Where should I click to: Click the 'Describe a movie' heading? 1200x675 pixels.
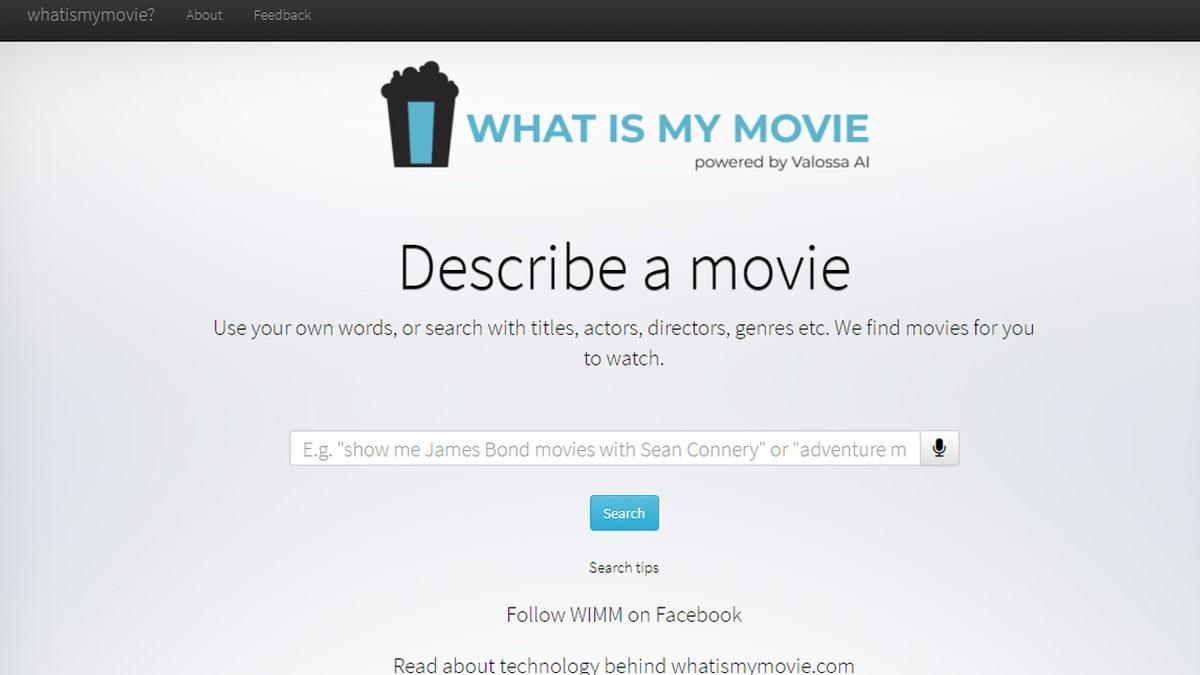pos(623,267)
